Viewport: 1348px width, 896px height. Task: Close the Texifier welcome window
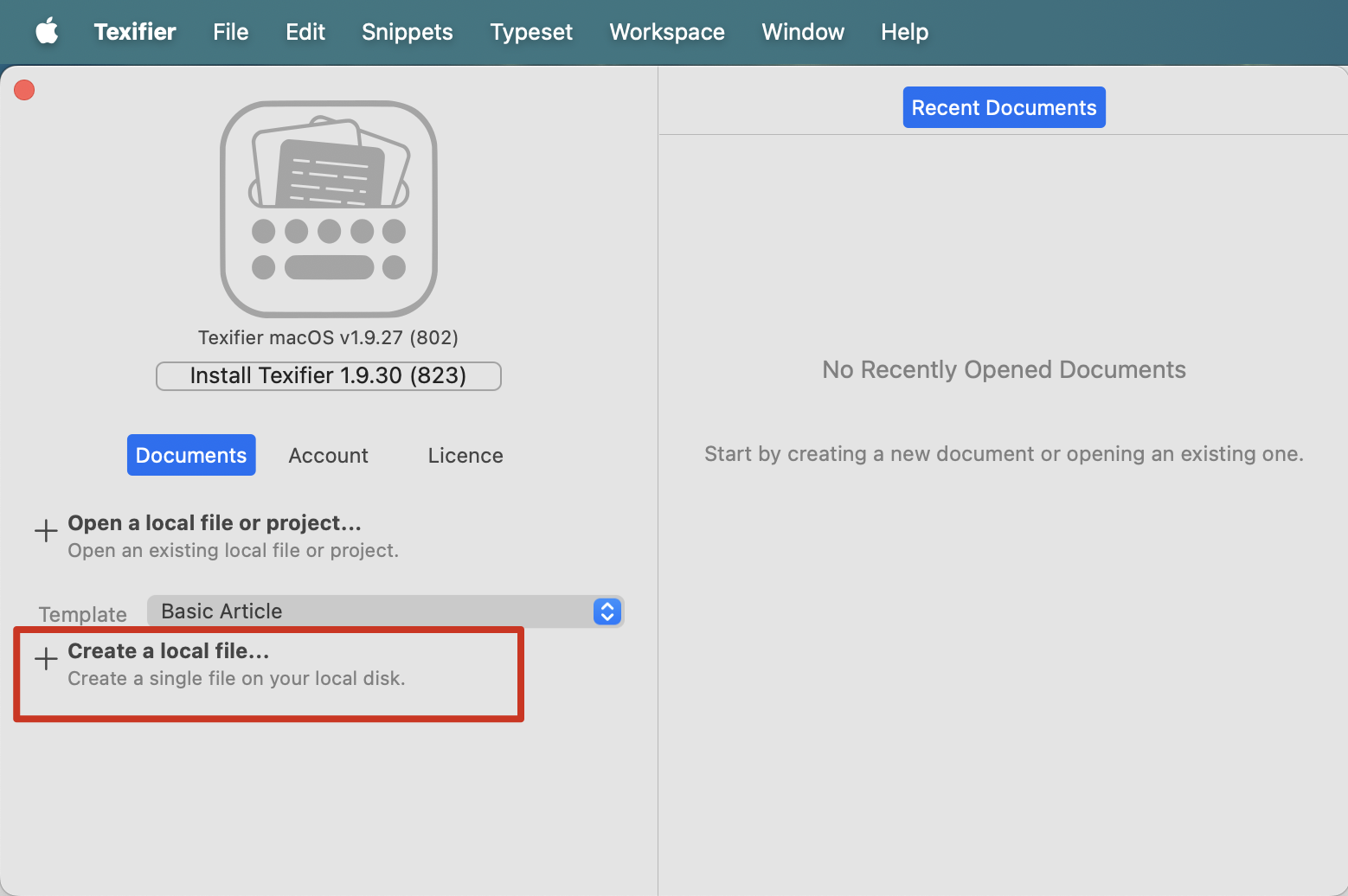[24, 90]
